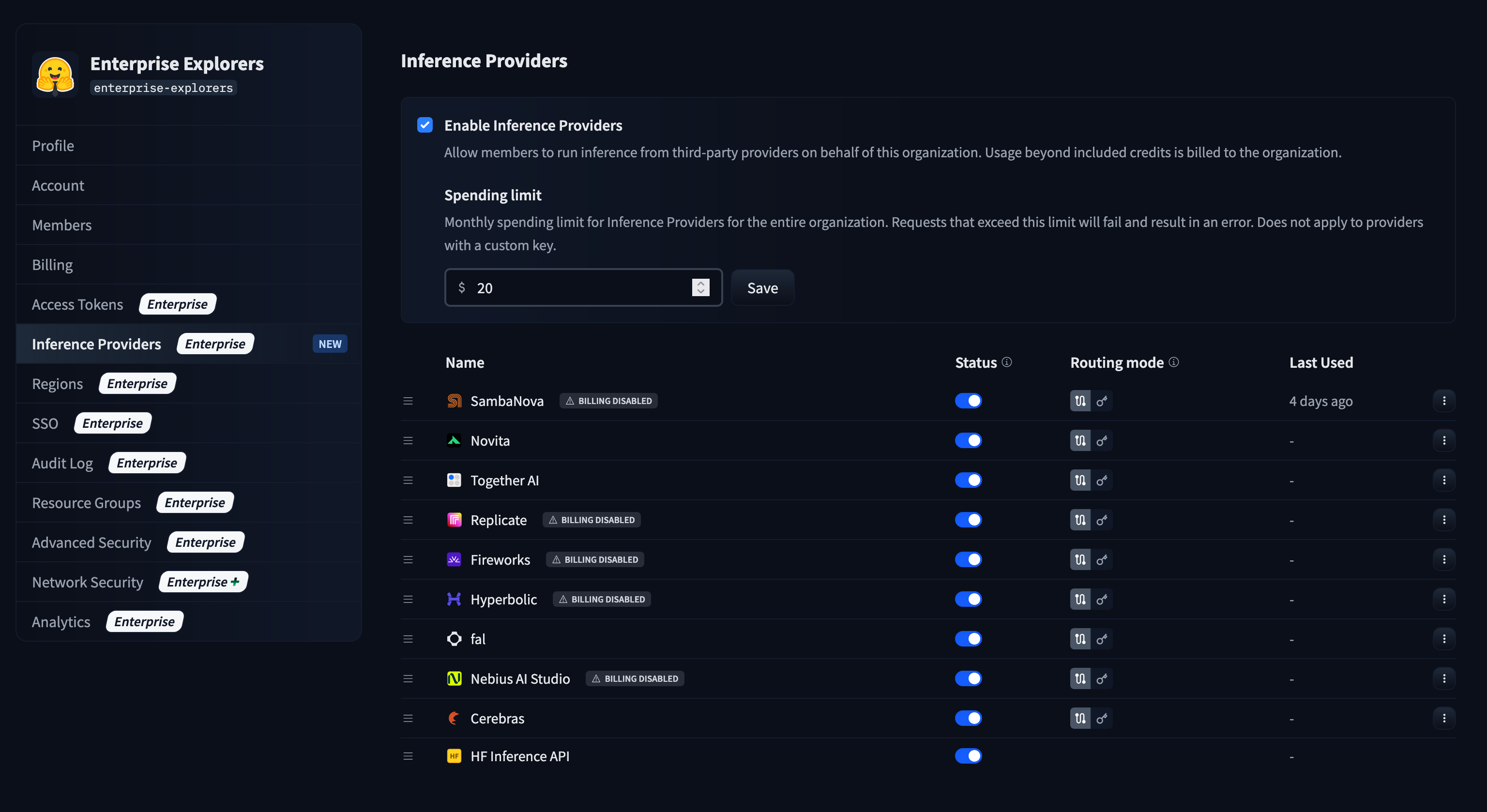Select custom key routing mode for SambaNova
Image resolution: width=1487 pixels, height=812 pixels.
coord(1101,401)
